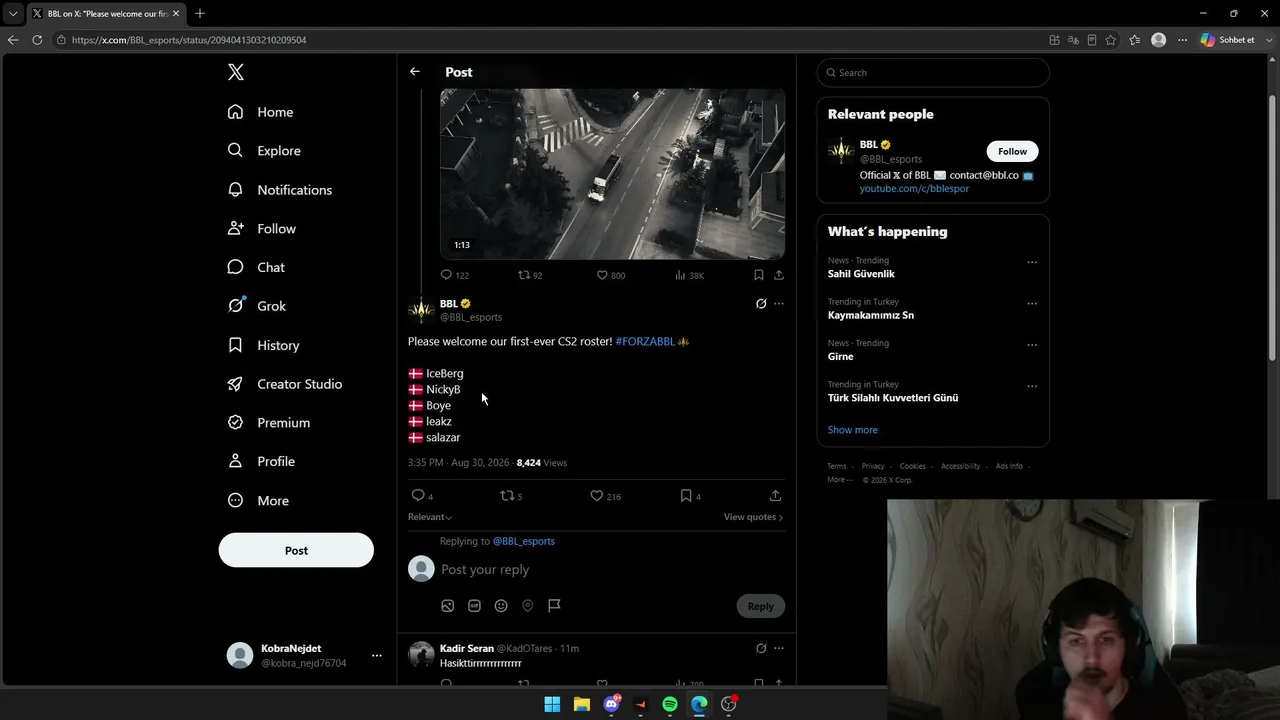This screenshot has width=1280, height=720.
Task: Add media to your reply
Action: pos(448,605)
